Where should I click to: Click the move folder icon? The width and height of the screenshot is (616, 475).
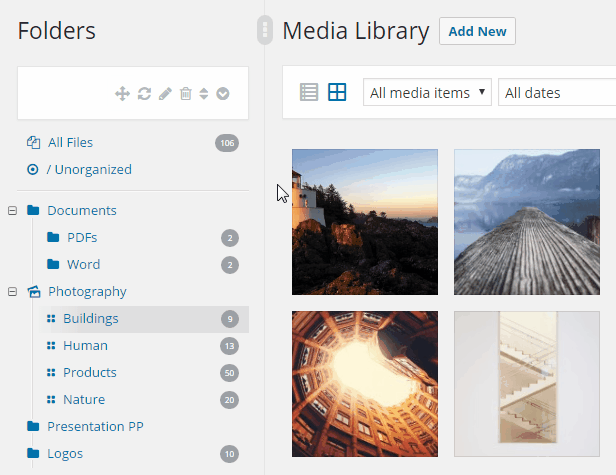pyautogui.click(x=123, y=93)
